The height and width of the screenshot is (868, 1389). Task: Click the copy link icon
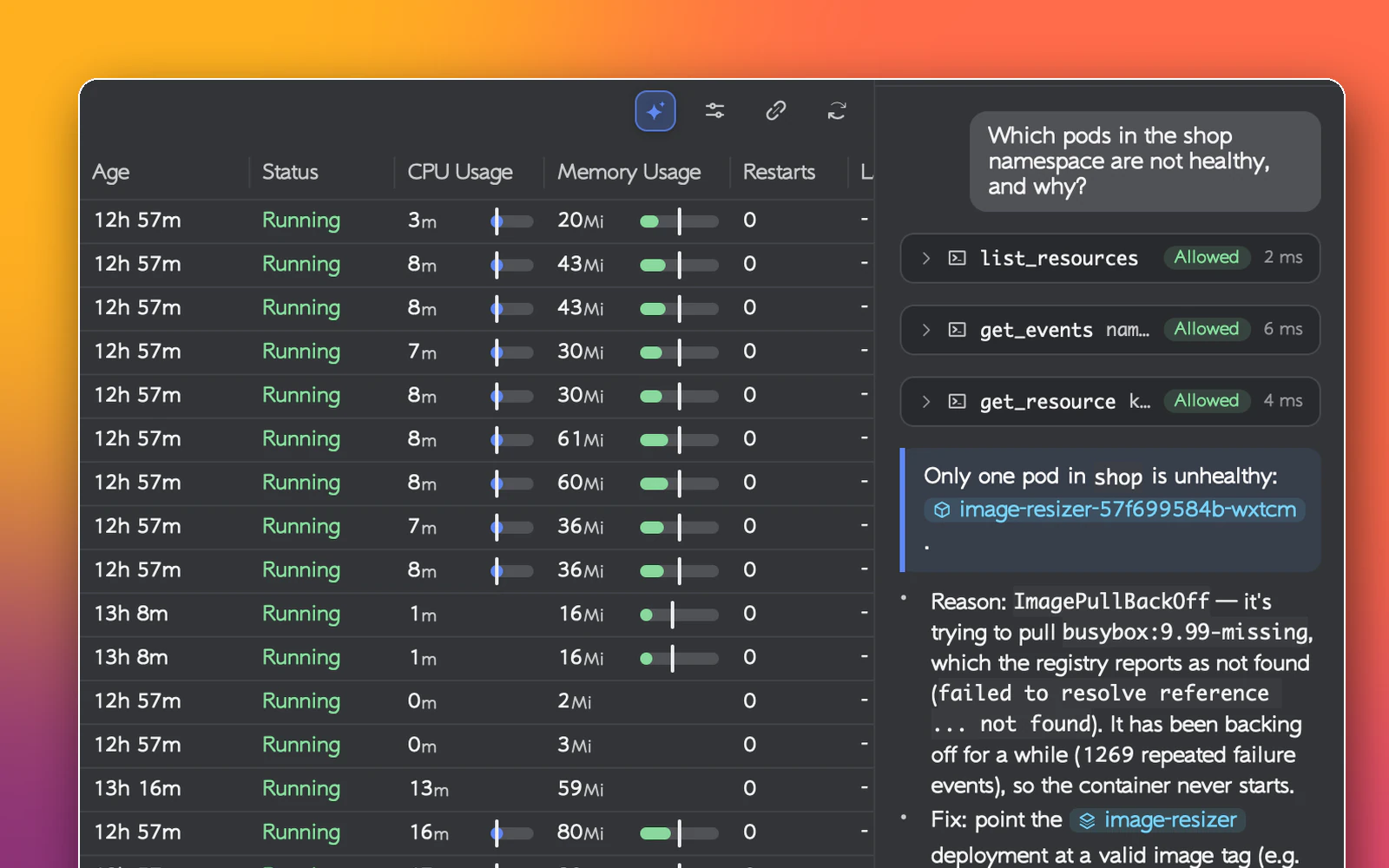pos(776,111)
